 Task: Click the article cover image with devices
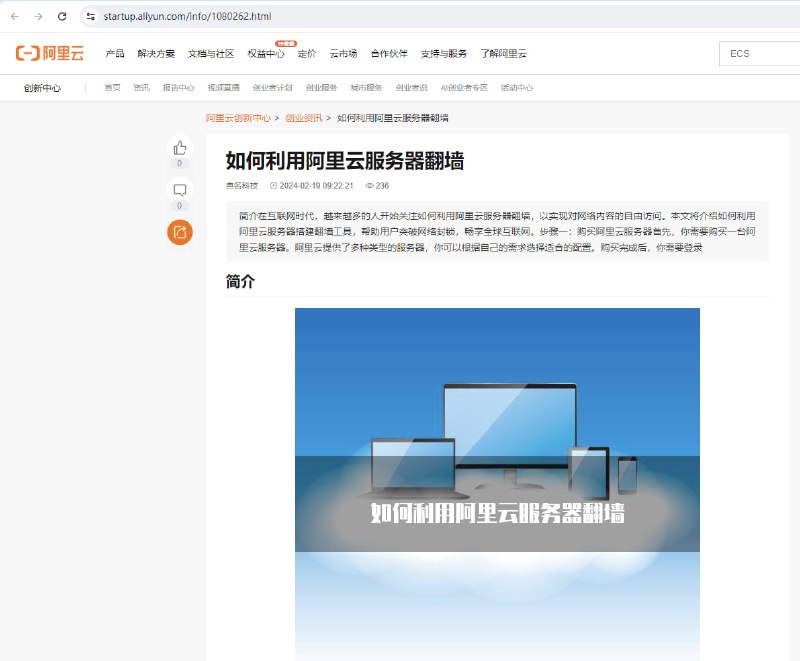497,484
